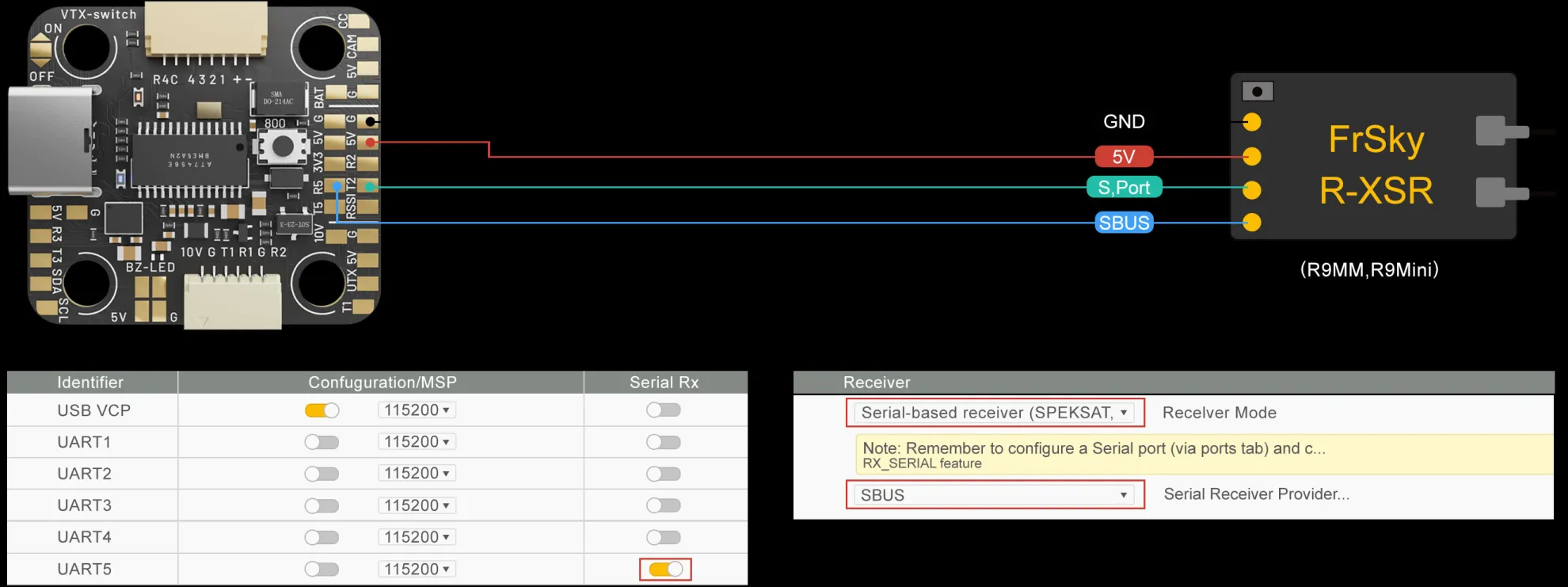Open UART3 baud rate 115200 dropdown

pyautogui.click(x=417, y=505)
